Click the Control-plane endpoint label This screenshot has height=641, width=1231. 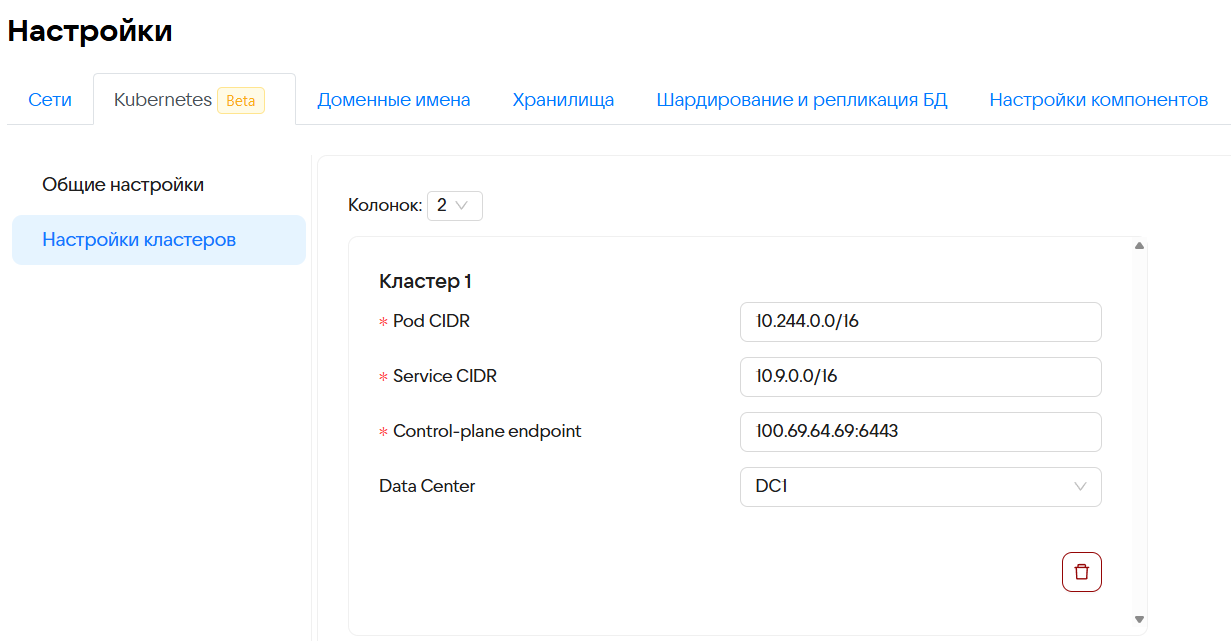click(x=487, y=432)
